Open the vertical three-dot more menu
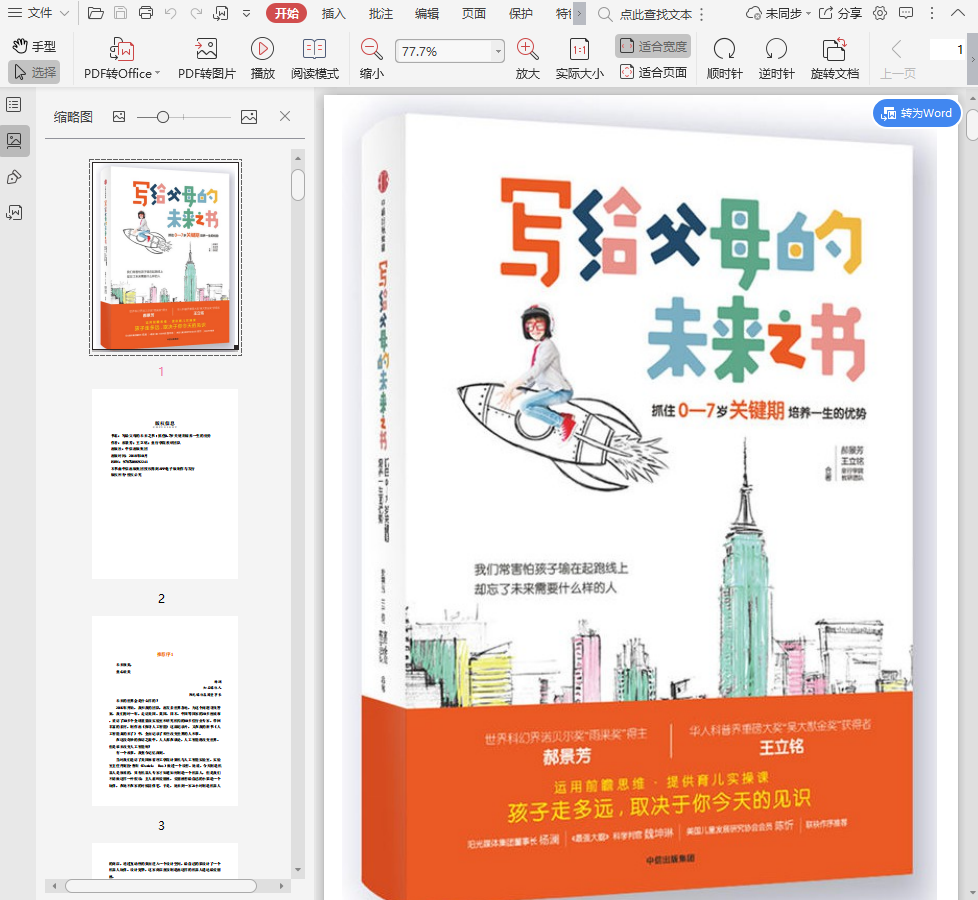Screen dimensions: 978x900 (x=932, y=13)
